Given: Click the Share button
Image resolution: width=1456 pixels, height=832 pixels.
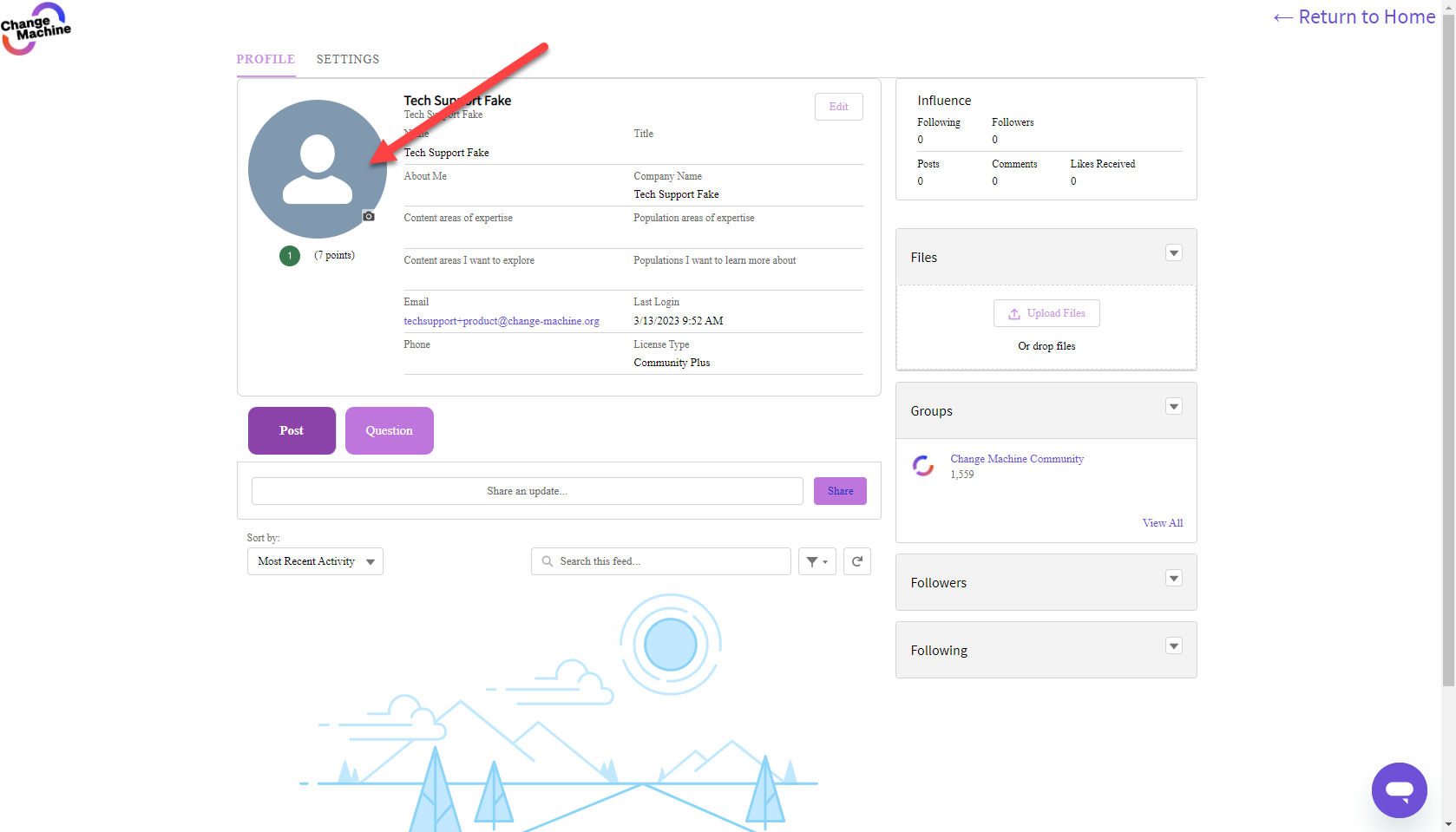Looking at the screenshot, I should (840, 491).
